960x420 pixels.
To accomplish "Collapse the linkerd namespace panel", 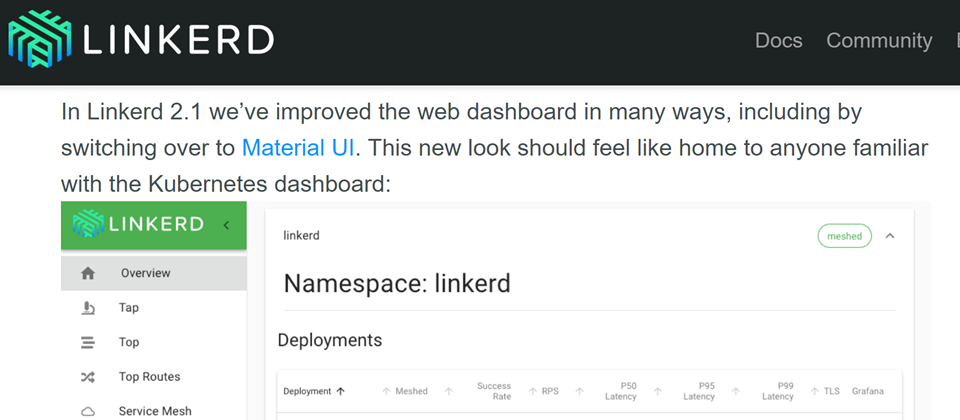I will [890, 236].
